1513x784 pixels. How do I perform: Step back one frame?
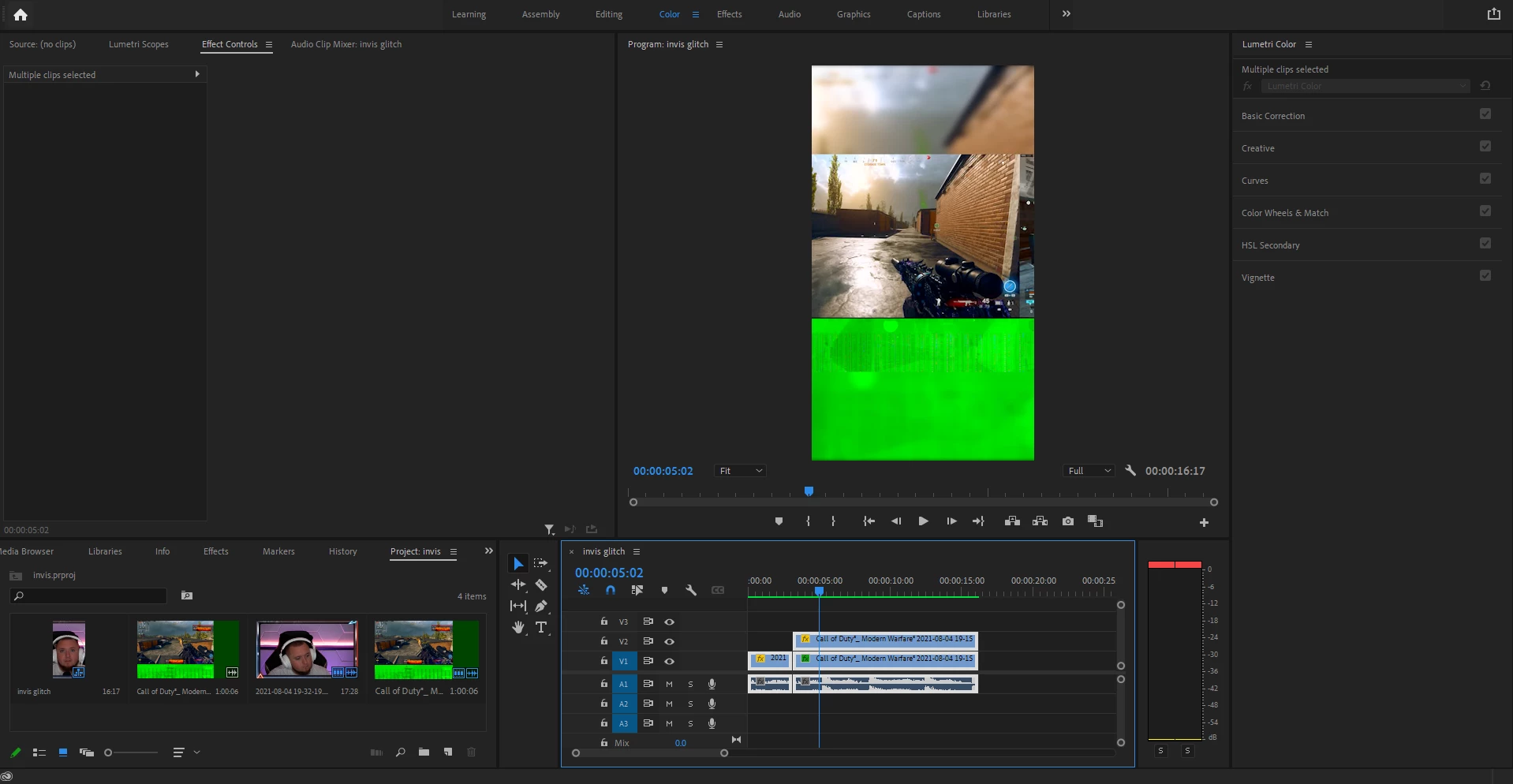(896, 521)
